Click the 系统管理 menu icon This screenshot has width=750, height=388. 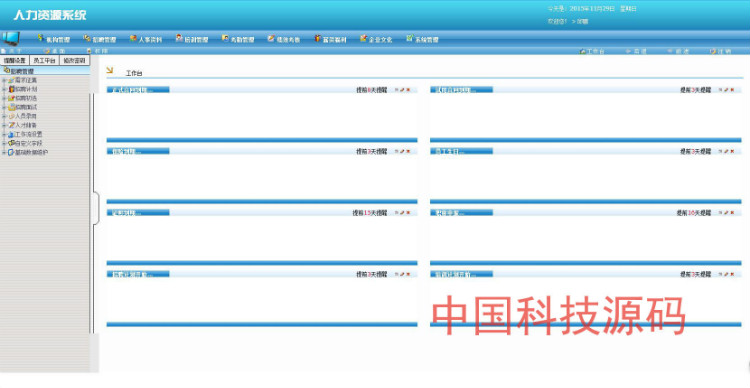tap(409, 38)
